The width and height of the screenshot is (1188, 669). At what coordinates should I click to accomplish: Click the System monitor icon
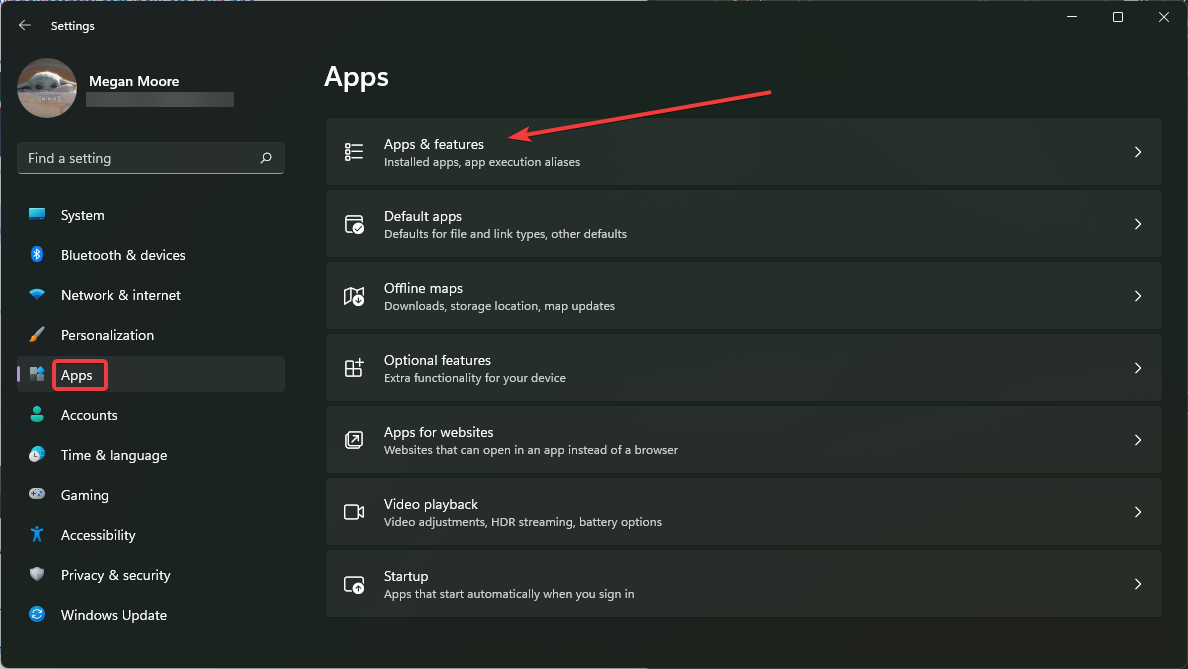(x=36, y=214)
